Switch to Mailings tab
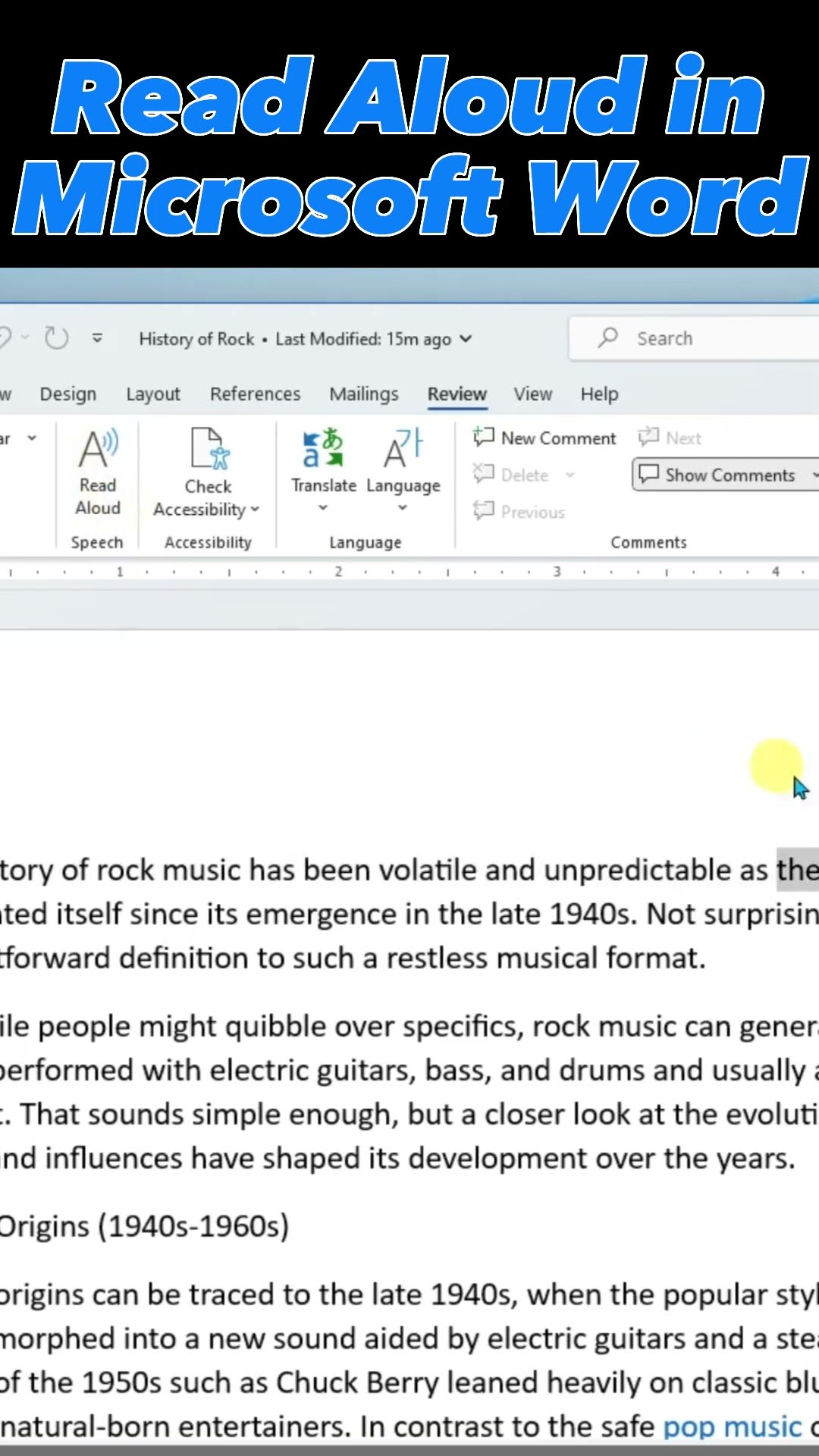Viewport: 819px width, 1456px height. point(364,394)
